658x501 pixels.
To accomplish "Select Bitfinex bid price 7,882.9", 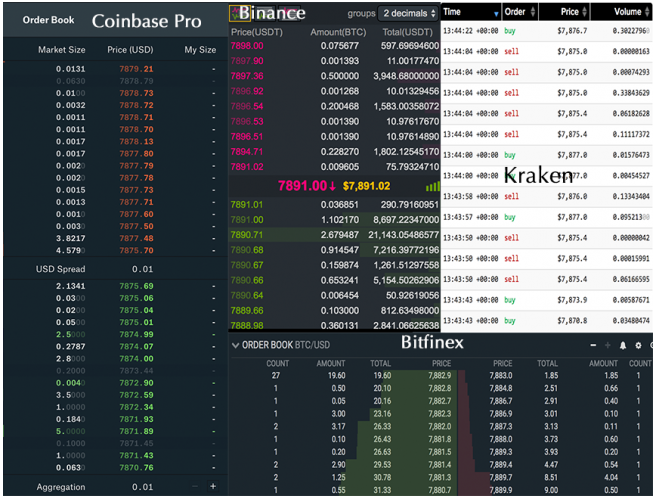I will pyautogui.click(x=440, y=376).
